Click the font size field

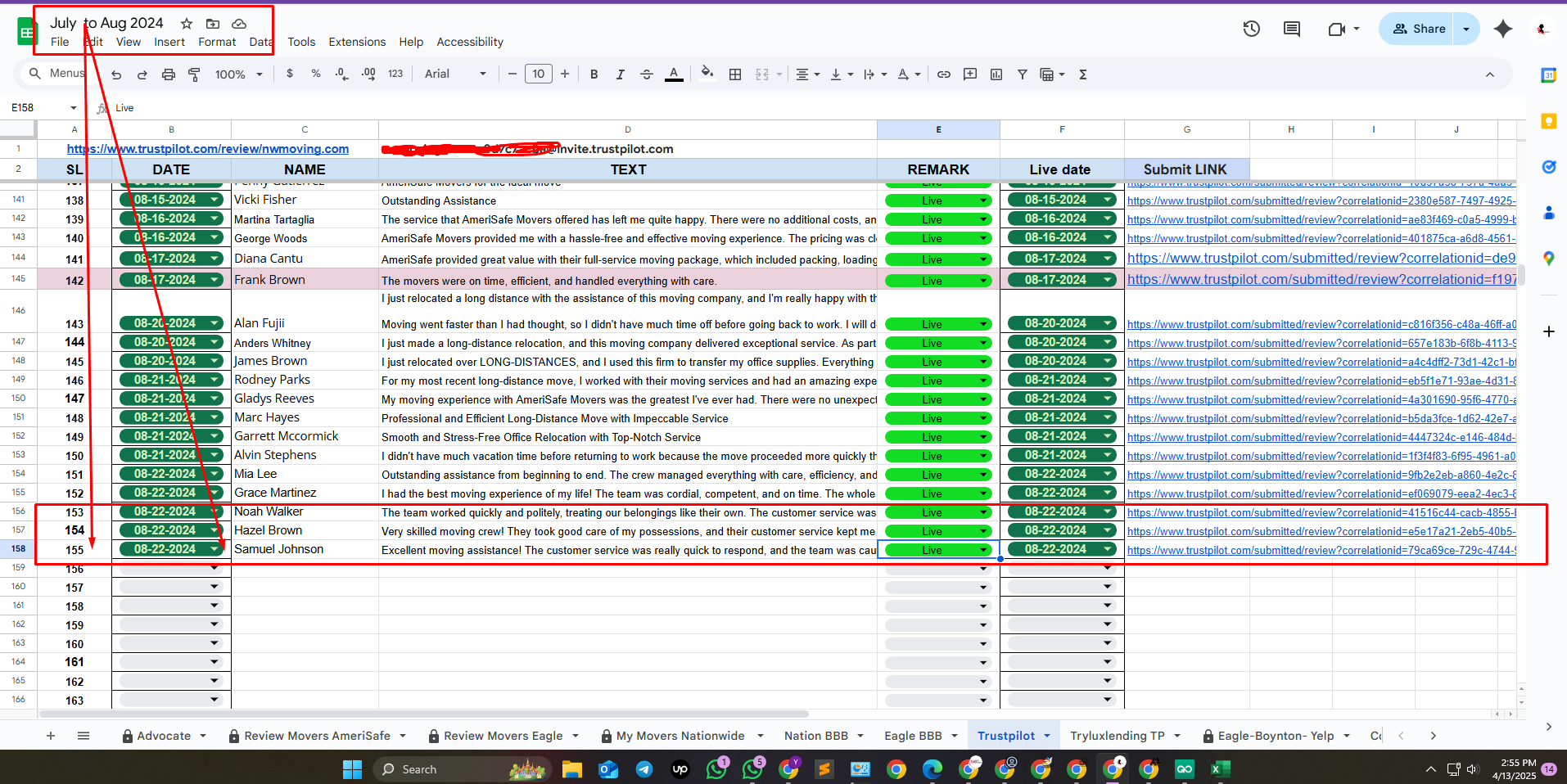click(x=539, y=74)
